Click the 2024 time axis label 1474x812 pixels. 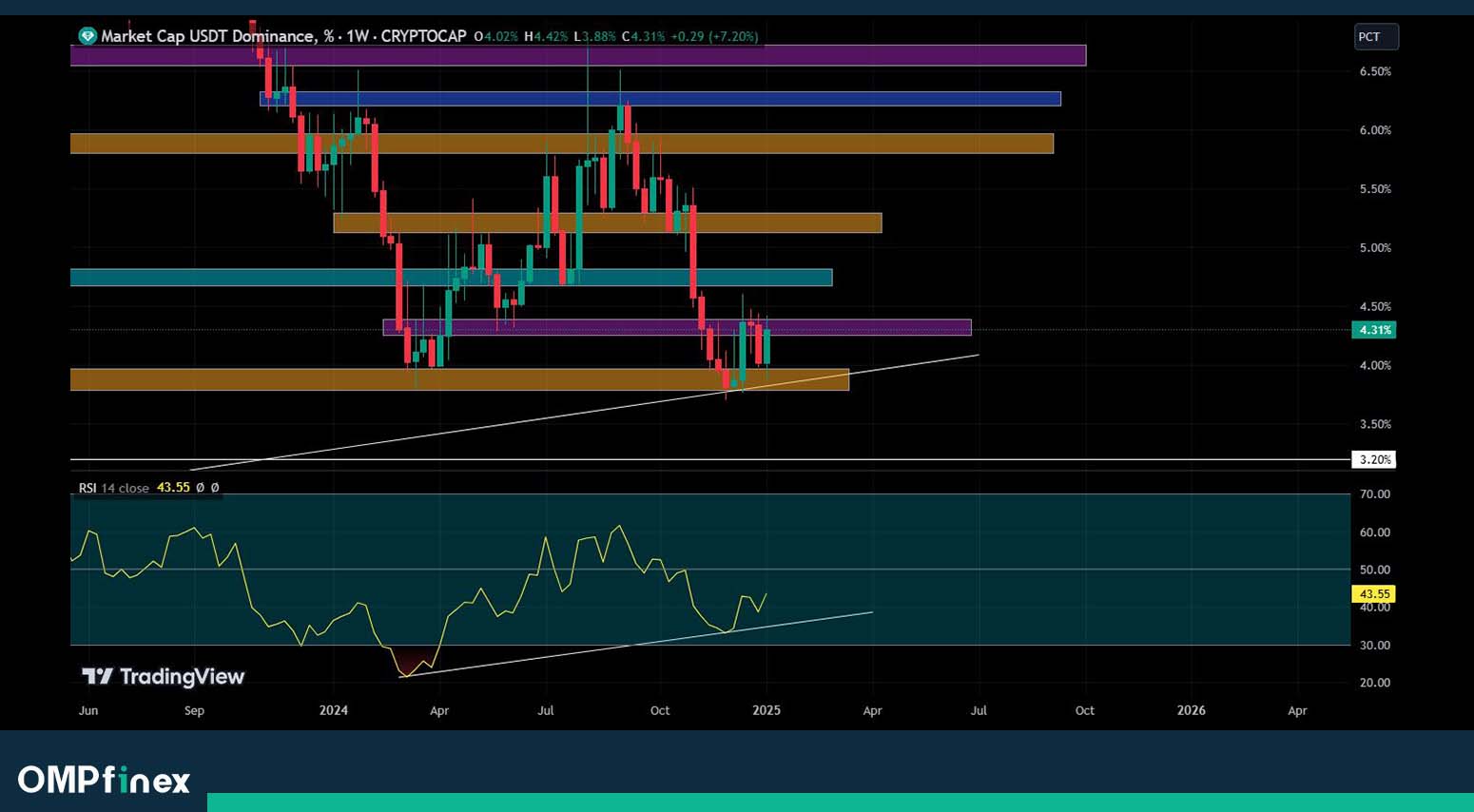click(334, 710)
